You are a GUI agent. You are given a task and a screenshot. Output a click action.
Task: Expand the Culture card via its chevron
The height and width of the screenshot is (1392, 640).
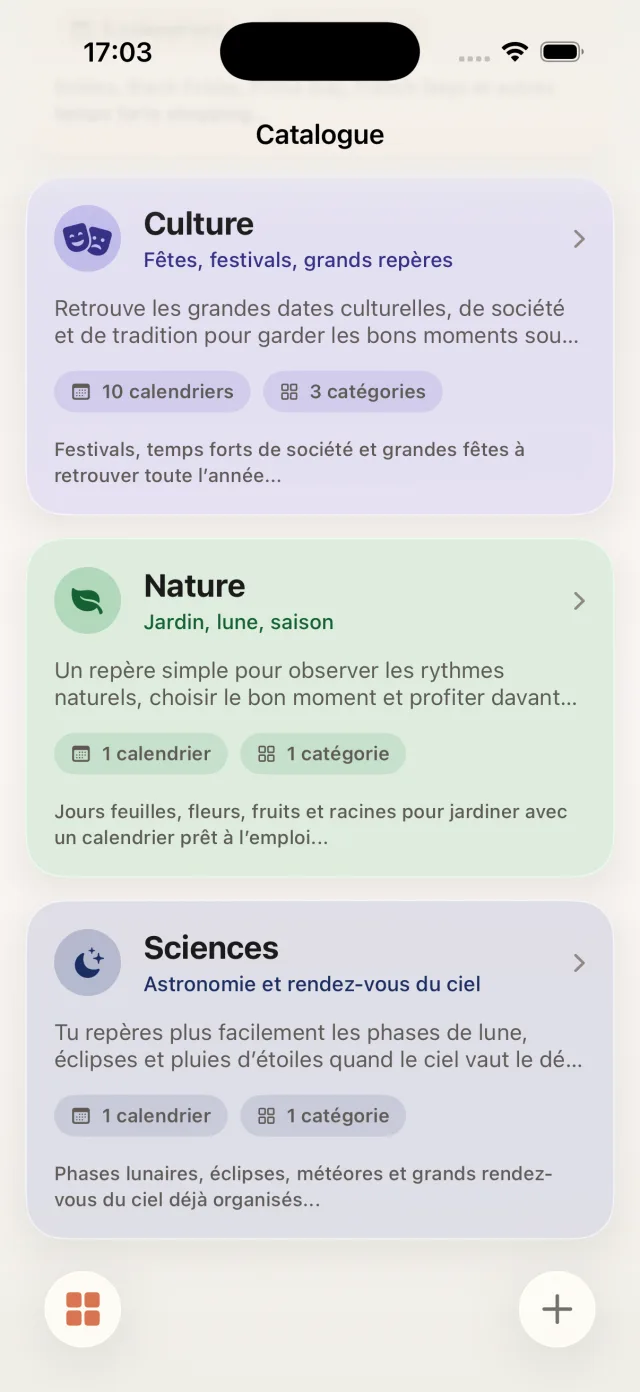pyautogui.click(x=578, y=238)
